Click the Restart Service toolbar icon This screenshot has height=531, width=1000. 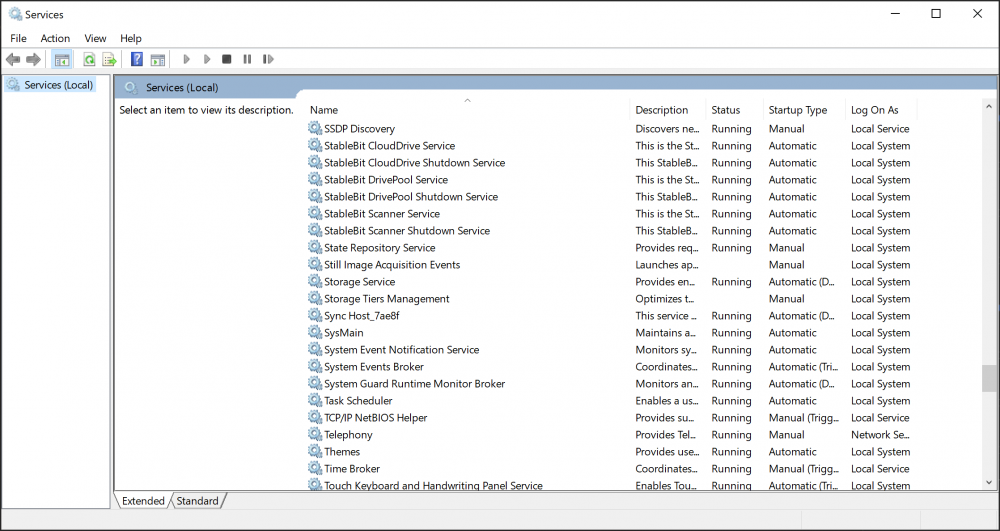tap(268, 59)
